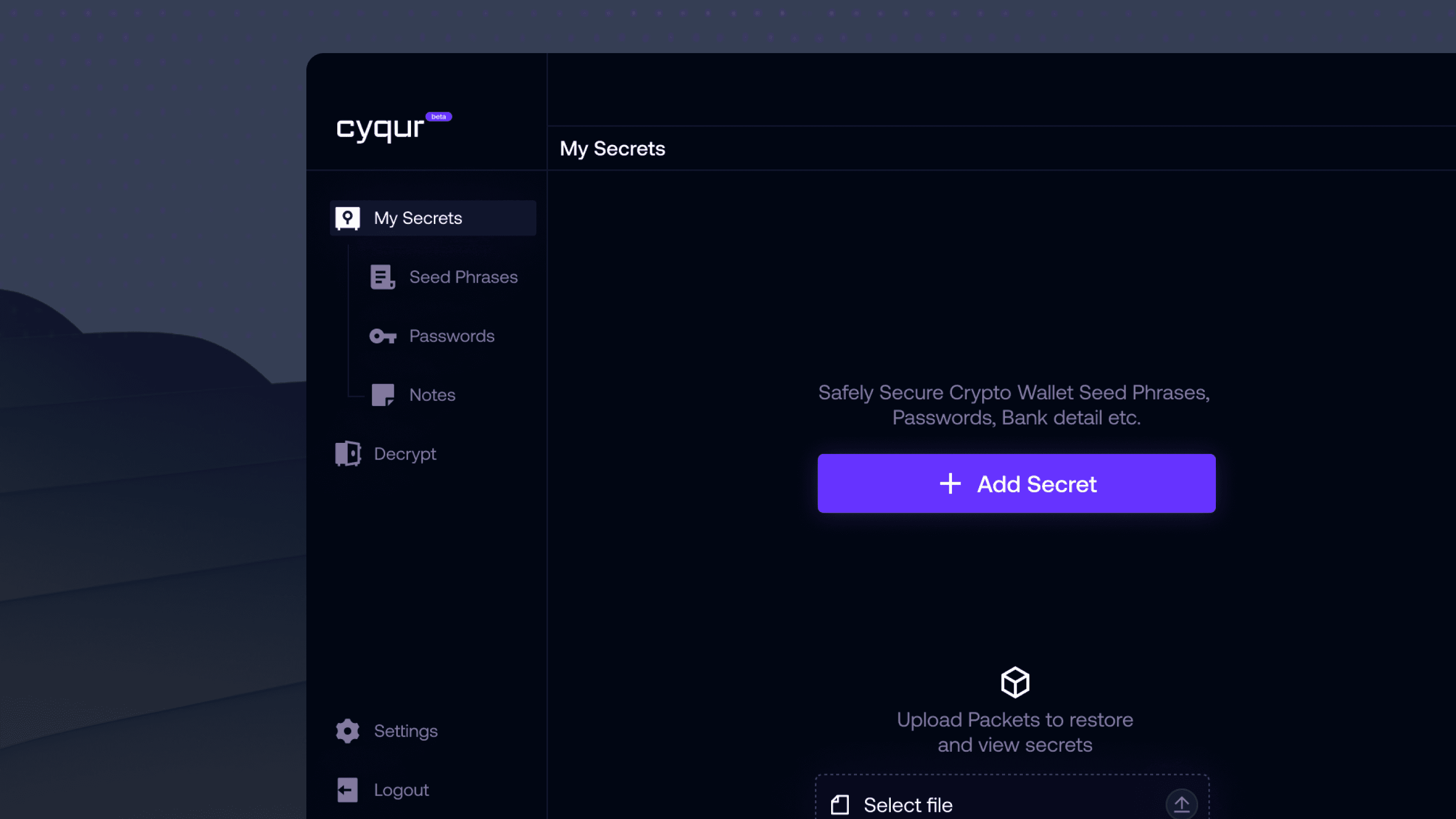Click the Add Secret button
This screenshot has width=1456, height=819.
pos(1016,484)
